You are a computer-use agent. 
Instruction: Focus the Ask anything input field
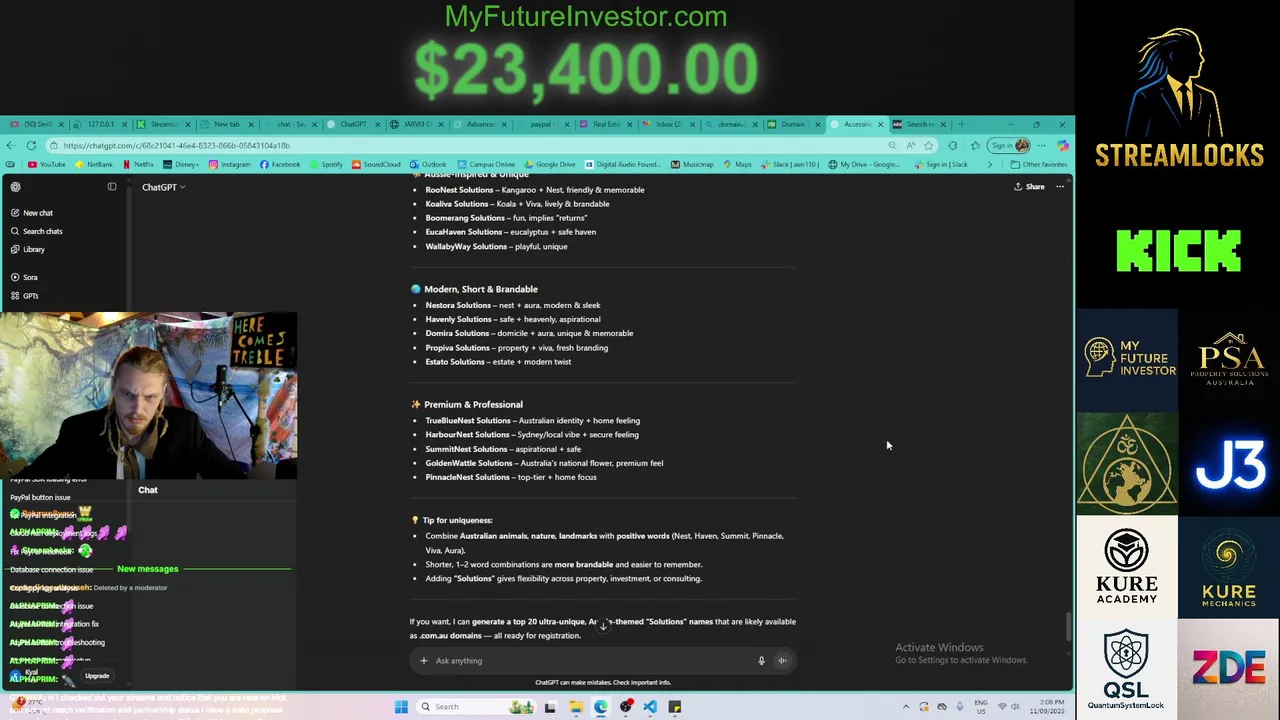click(x=590, y=660)
